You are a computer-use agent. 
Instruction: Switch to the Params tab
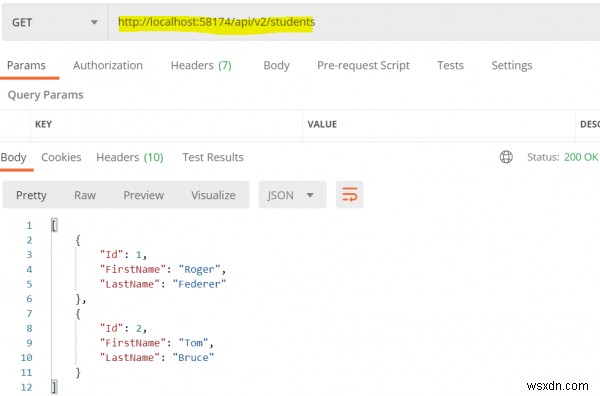[x=26, y=65]
